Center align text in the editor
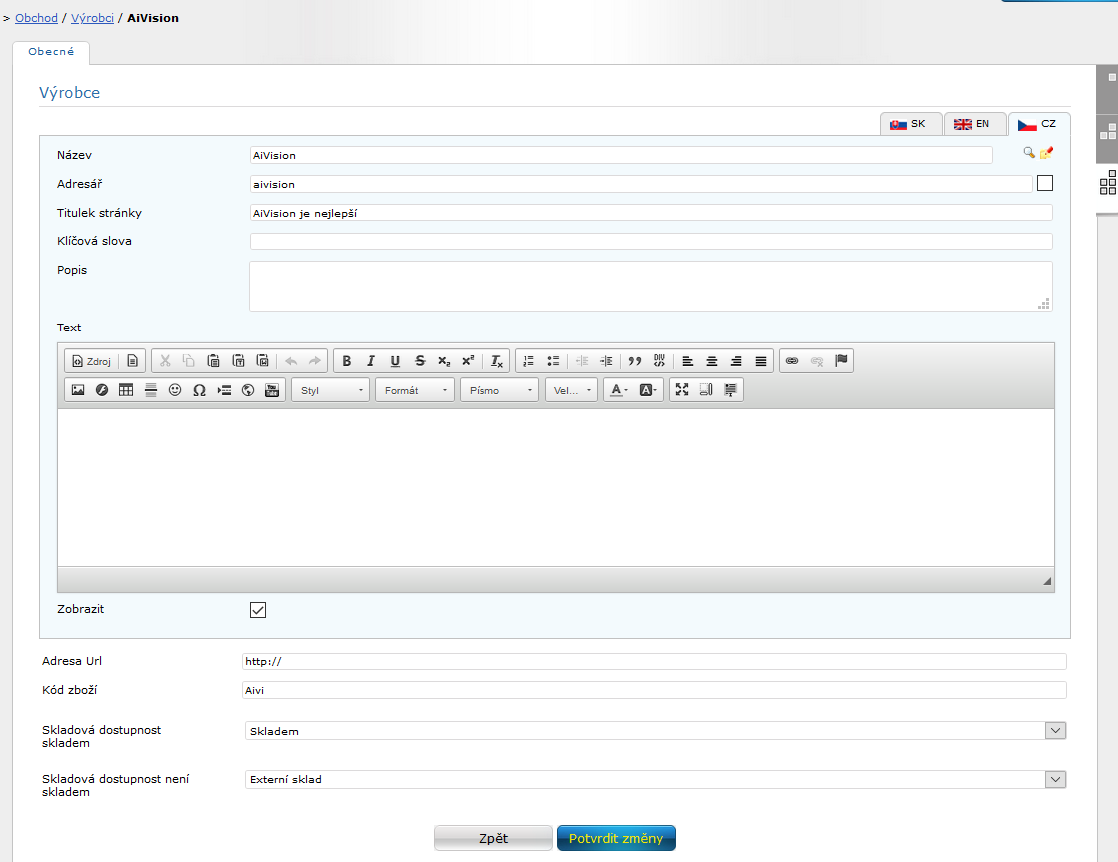The height and width of the screenshot is (862, 1118). [x=712, y=361]
